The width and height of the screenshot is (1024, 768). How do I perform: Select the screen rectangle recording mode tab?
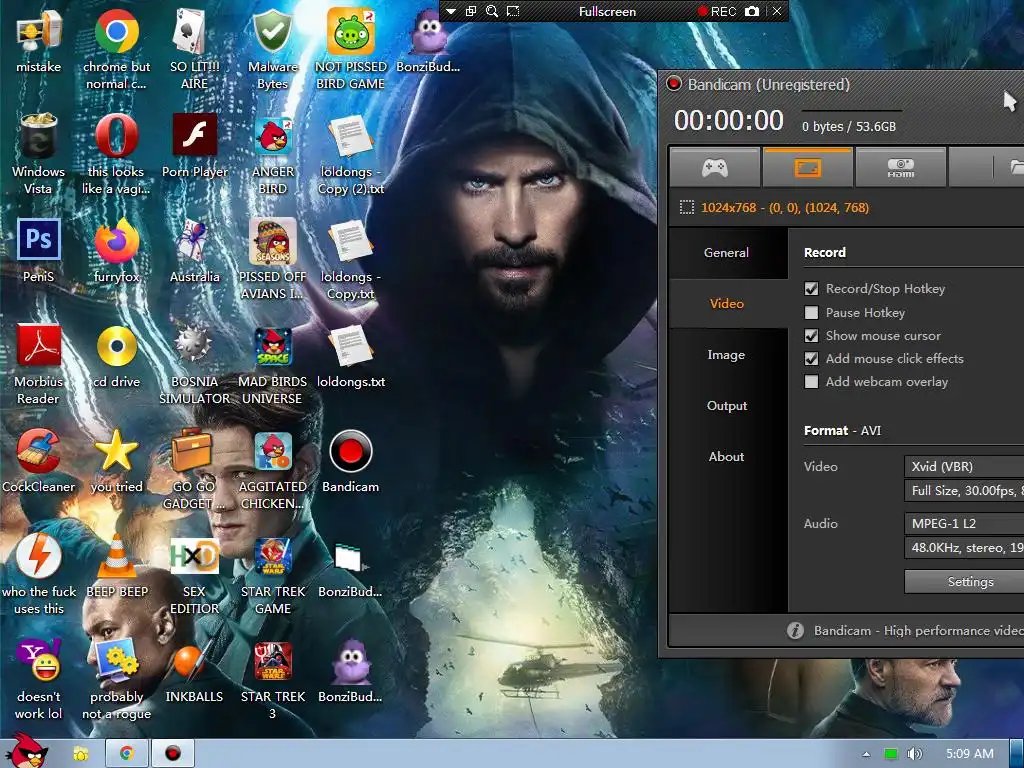click(x=808, y=168)
